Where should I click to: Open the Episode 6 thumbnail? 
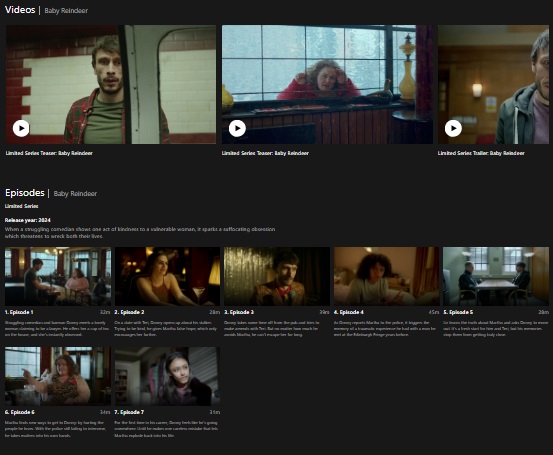point(58,376)
